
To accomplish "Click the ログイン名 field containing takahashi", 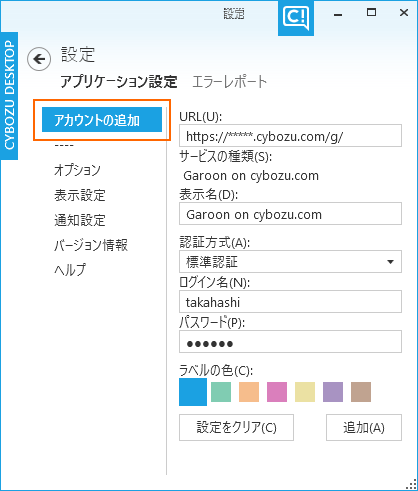I will (x=290, y=302).
